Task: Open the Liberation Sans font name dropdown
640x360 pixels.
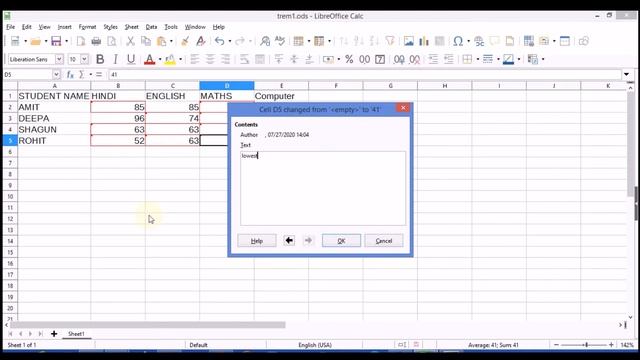Action: point(59,59)
